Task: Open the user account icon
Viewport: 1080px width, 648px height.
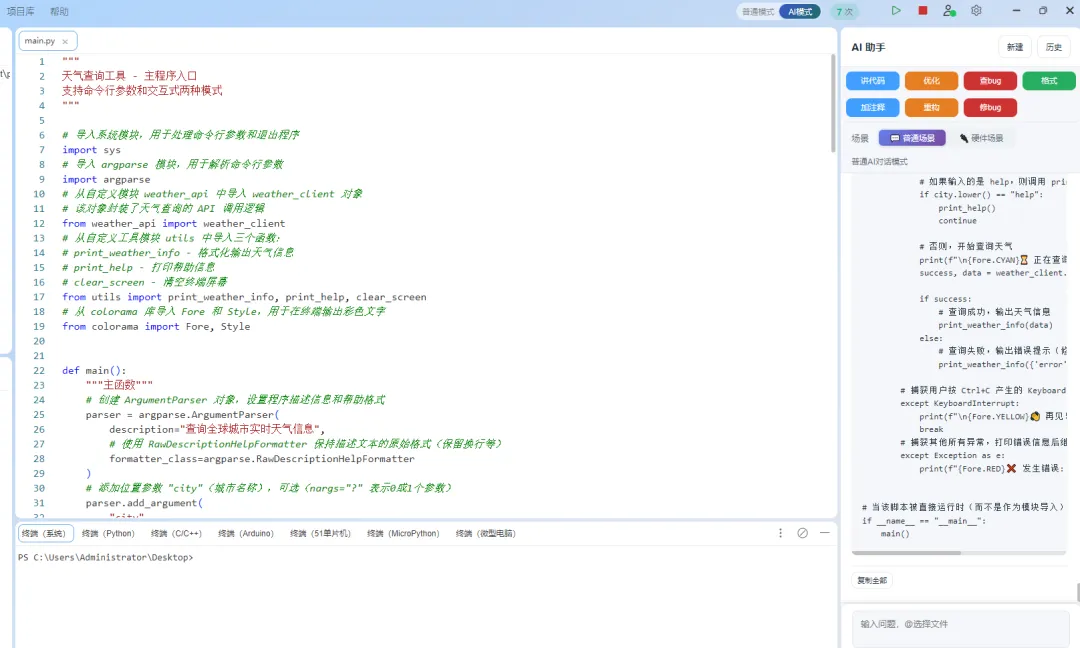Action: tap(949, 10)
